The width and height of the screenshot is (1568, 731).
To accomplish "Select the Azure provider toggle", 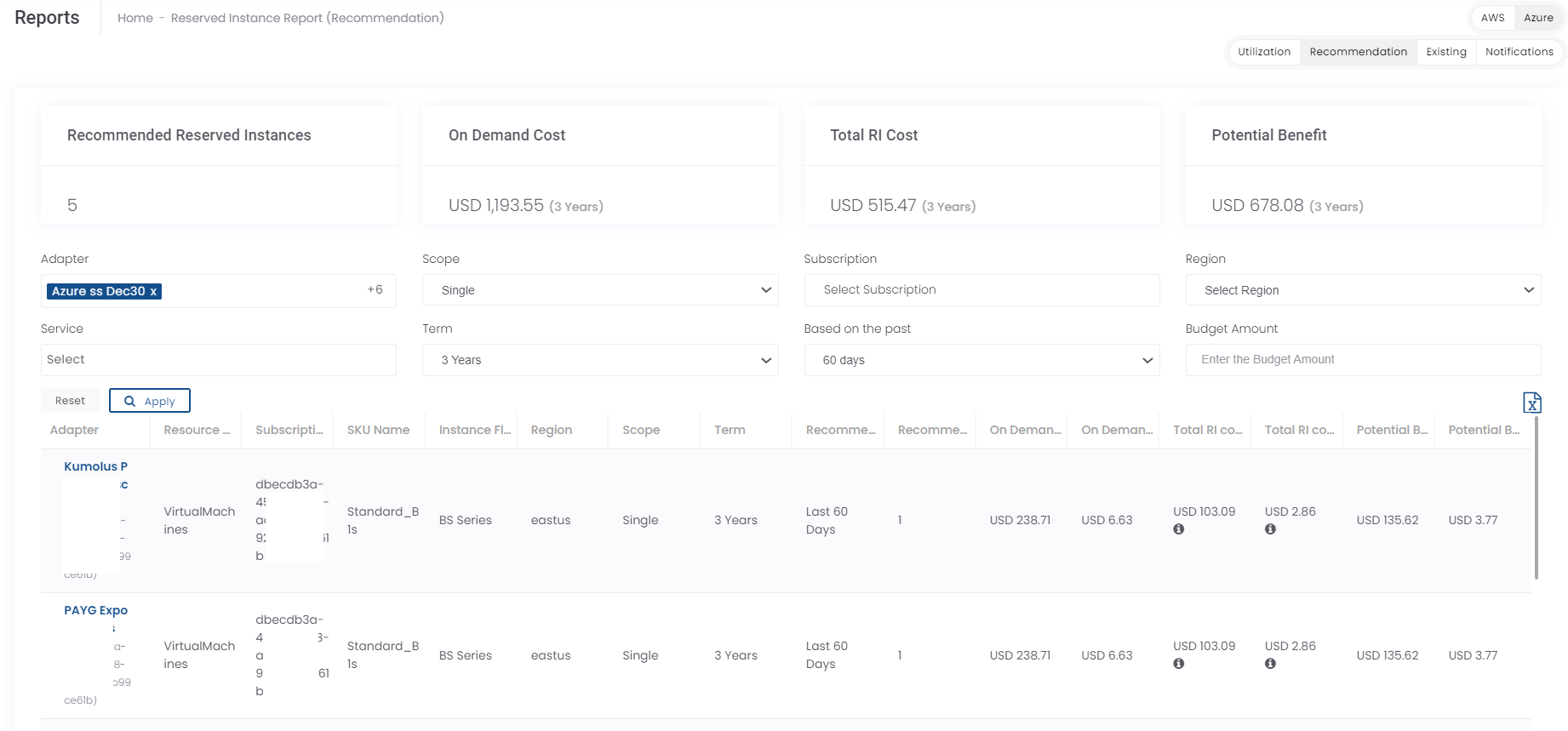I will pos(1538,18).
